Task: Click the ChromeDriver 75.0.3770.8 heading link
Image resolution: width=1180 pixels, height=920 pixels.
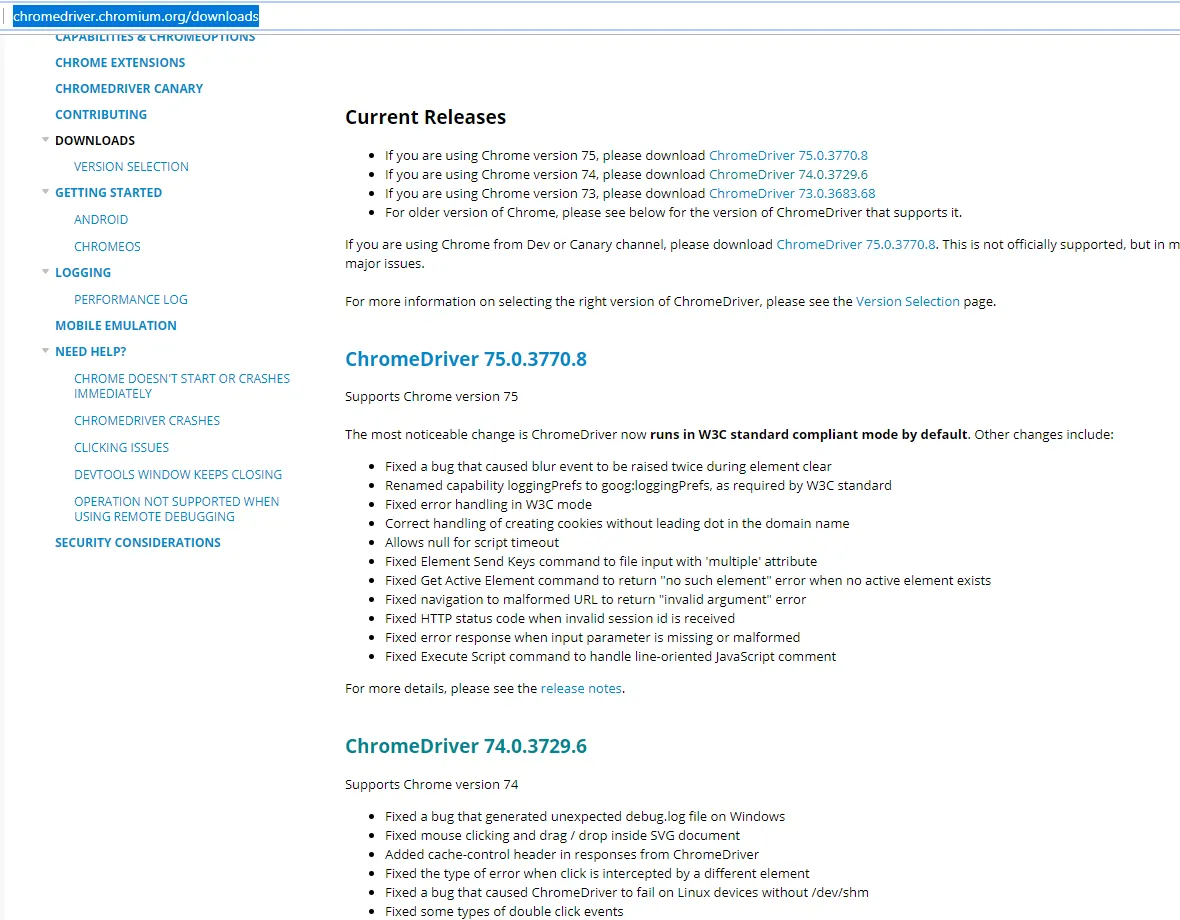Action: [x=466, y=359]
